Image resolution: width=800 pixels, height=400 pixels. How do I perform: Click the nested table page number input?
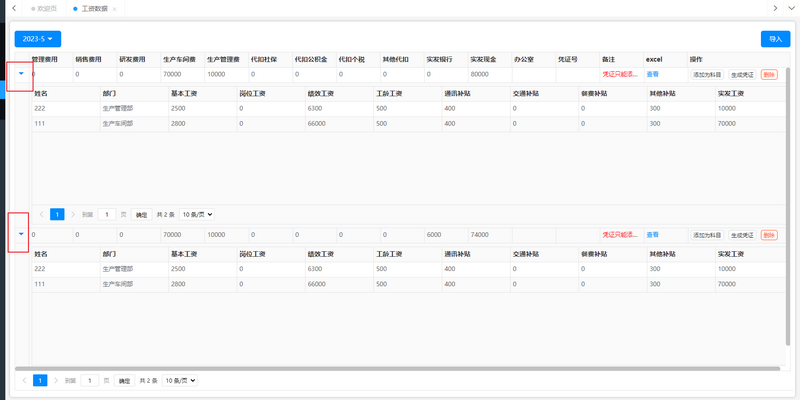coord(107,214)
